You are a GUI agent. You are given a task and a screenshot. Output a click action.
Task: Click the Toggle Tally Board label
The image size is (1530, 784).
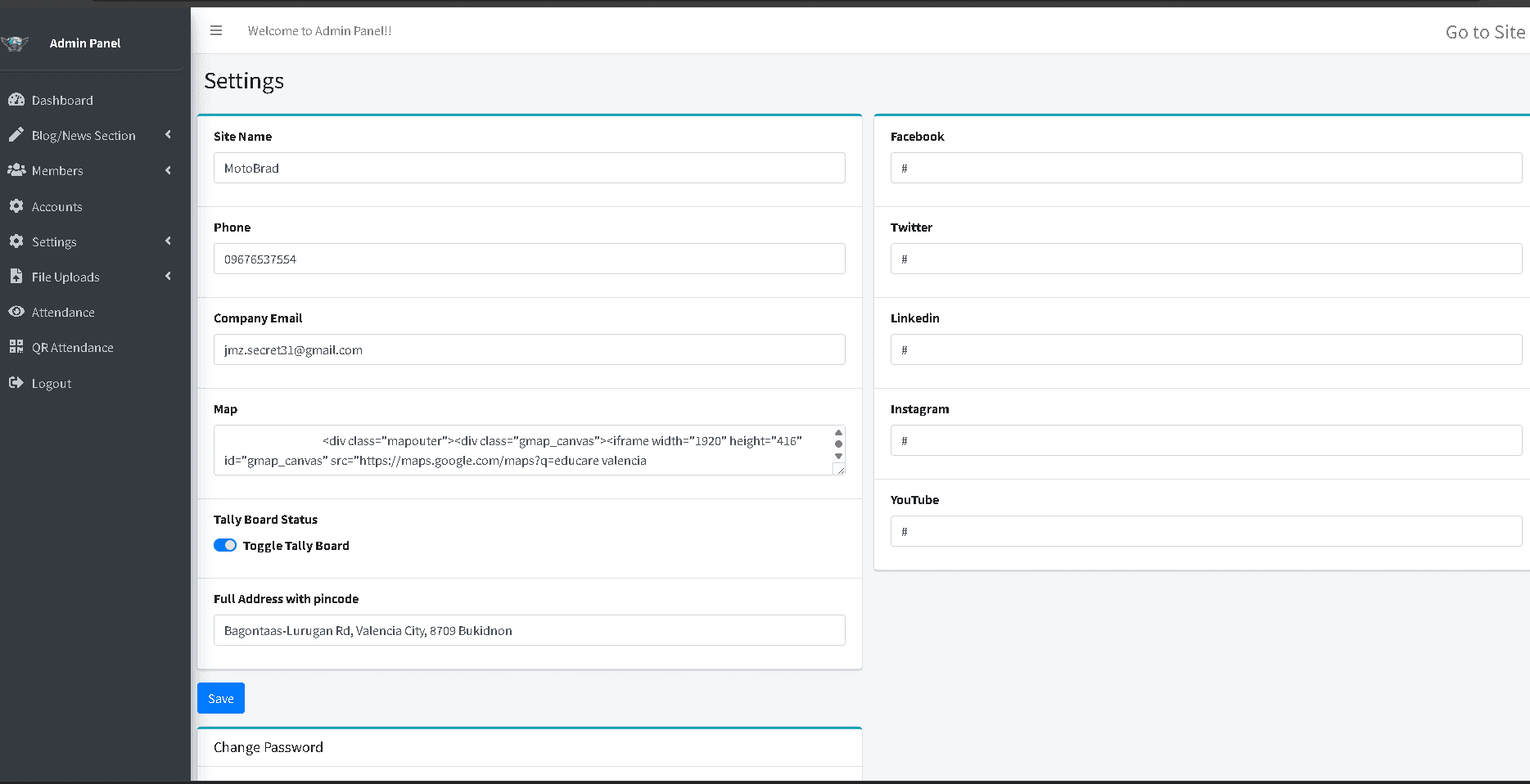(x=296, y=546)
